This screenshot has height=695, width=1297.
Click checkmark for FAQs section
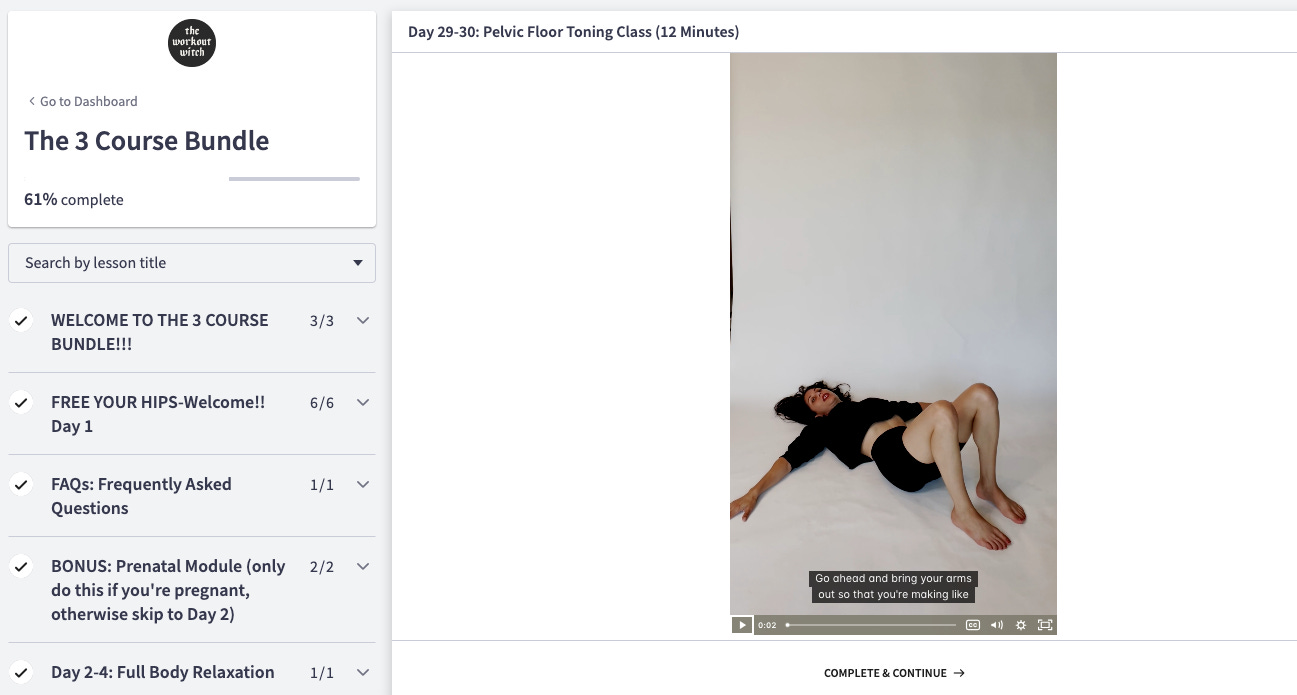(x=21, y=485)
